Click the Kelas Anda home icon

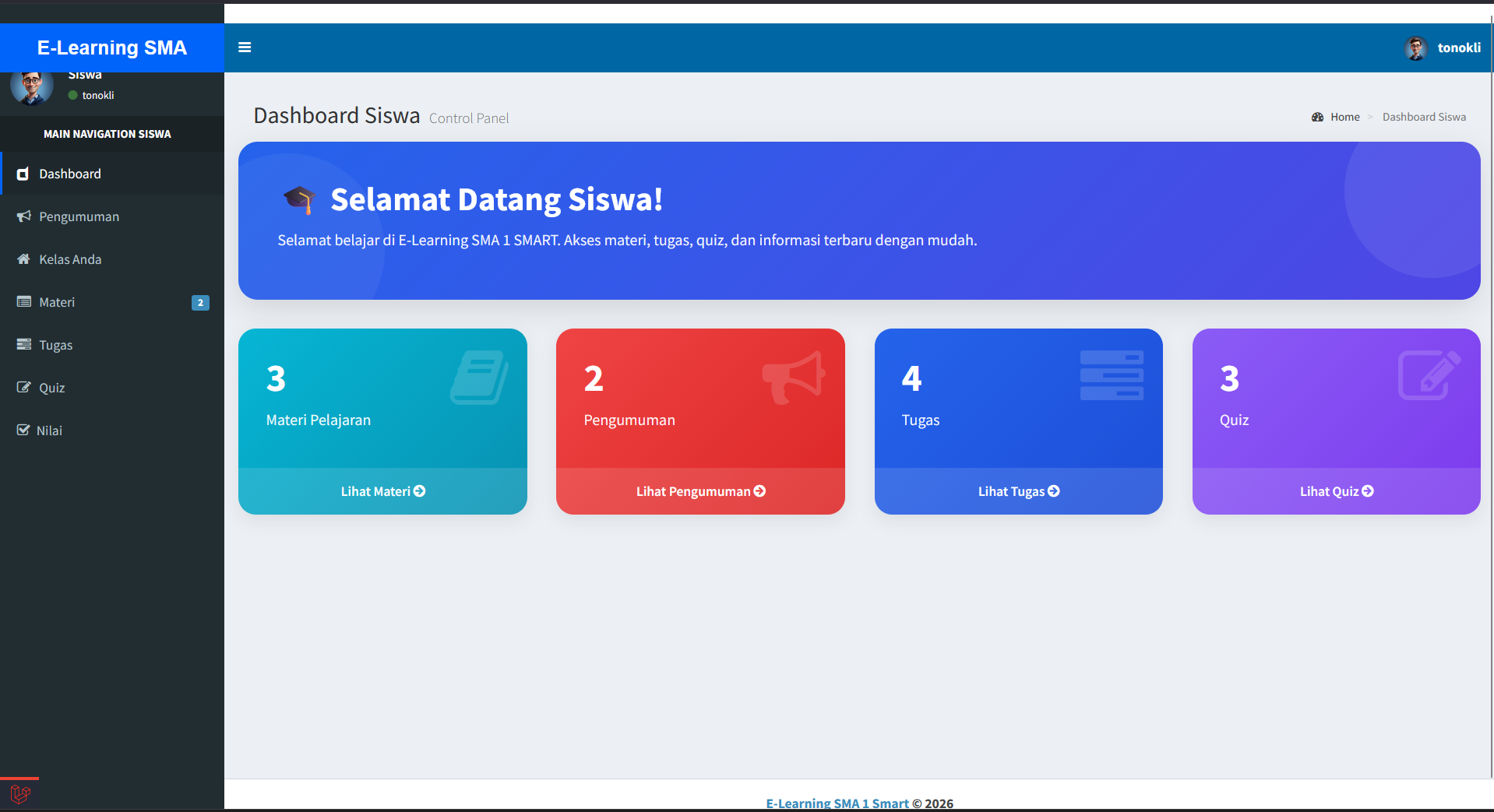pyautogui.click(x=23, y=259)
